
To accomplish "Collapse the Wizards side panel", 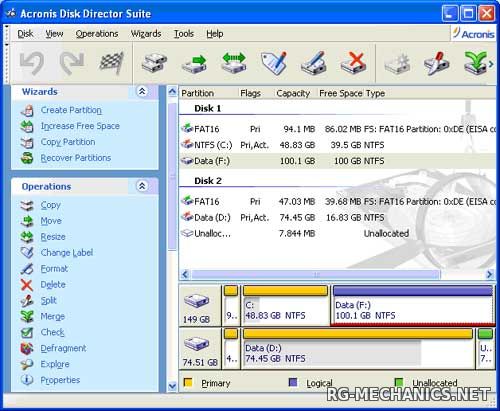I will (x=142, y=91).
